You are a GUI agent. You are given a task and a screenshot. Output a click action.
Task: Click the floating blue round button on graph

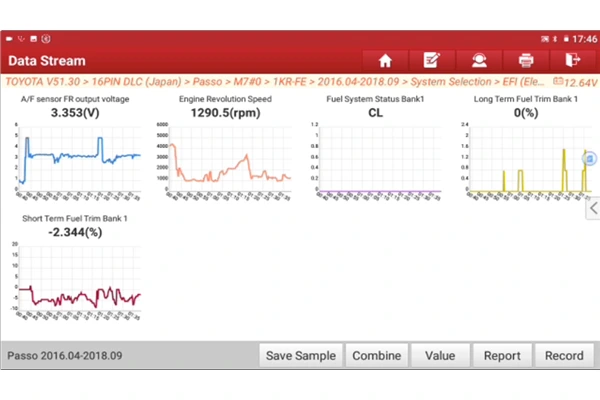590,158
